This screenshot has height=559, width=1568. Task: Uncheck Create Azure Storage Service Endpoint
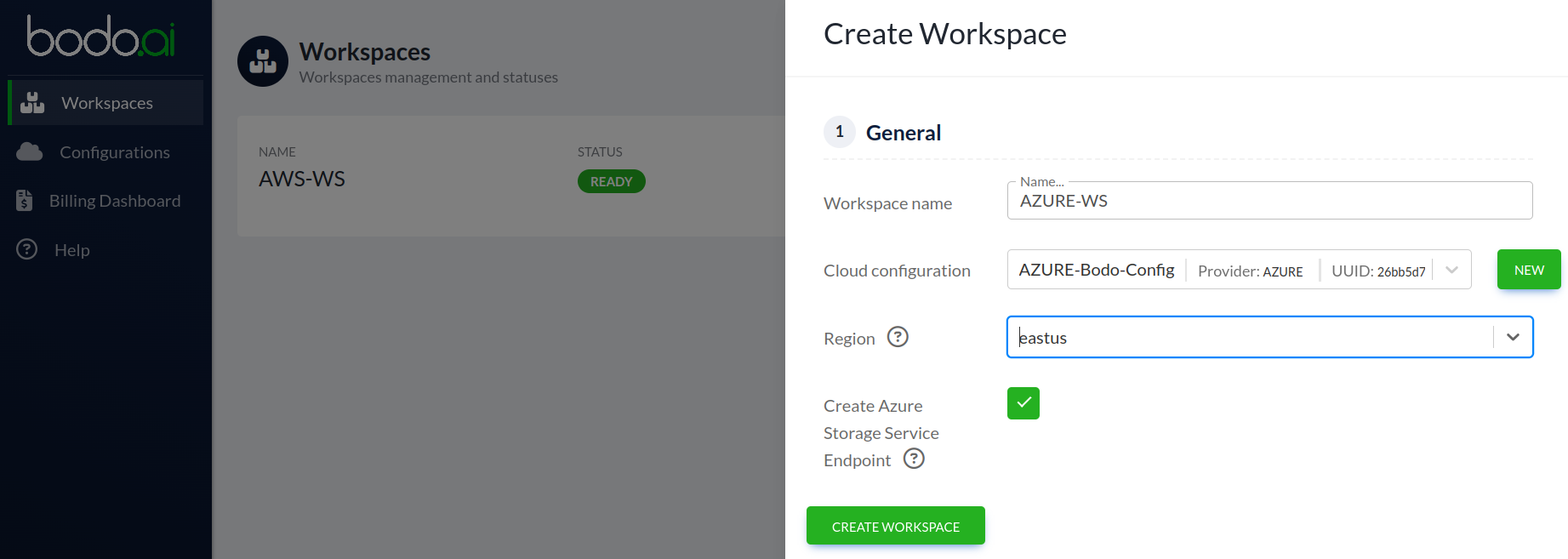pyautogui.click(x=1023, y=403)
